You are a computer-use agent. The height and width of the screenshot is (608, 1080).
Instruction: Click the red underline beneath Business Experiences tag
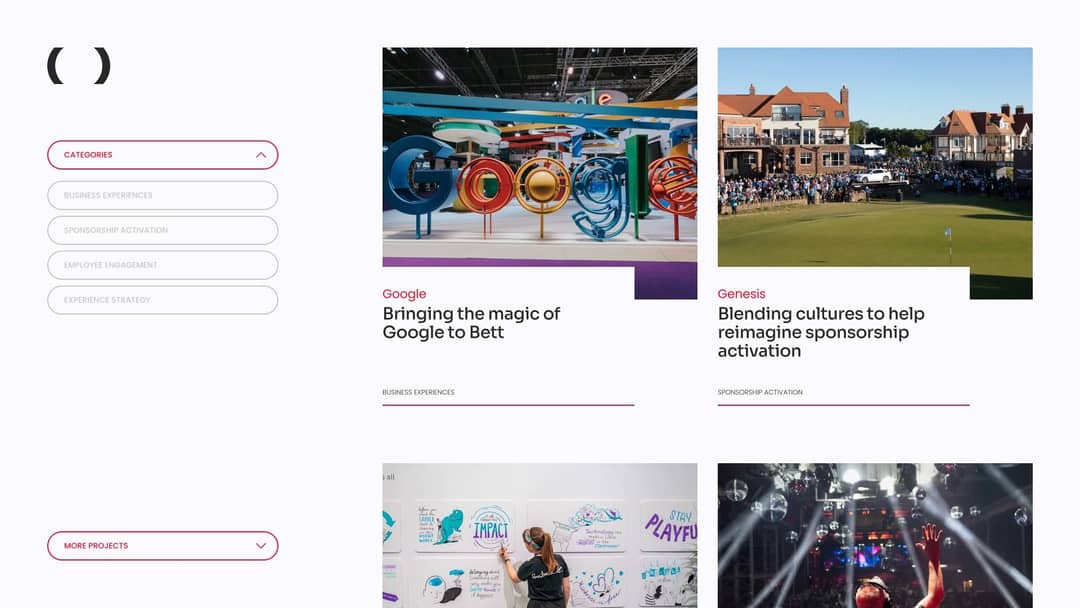click(x=508, y=405)
